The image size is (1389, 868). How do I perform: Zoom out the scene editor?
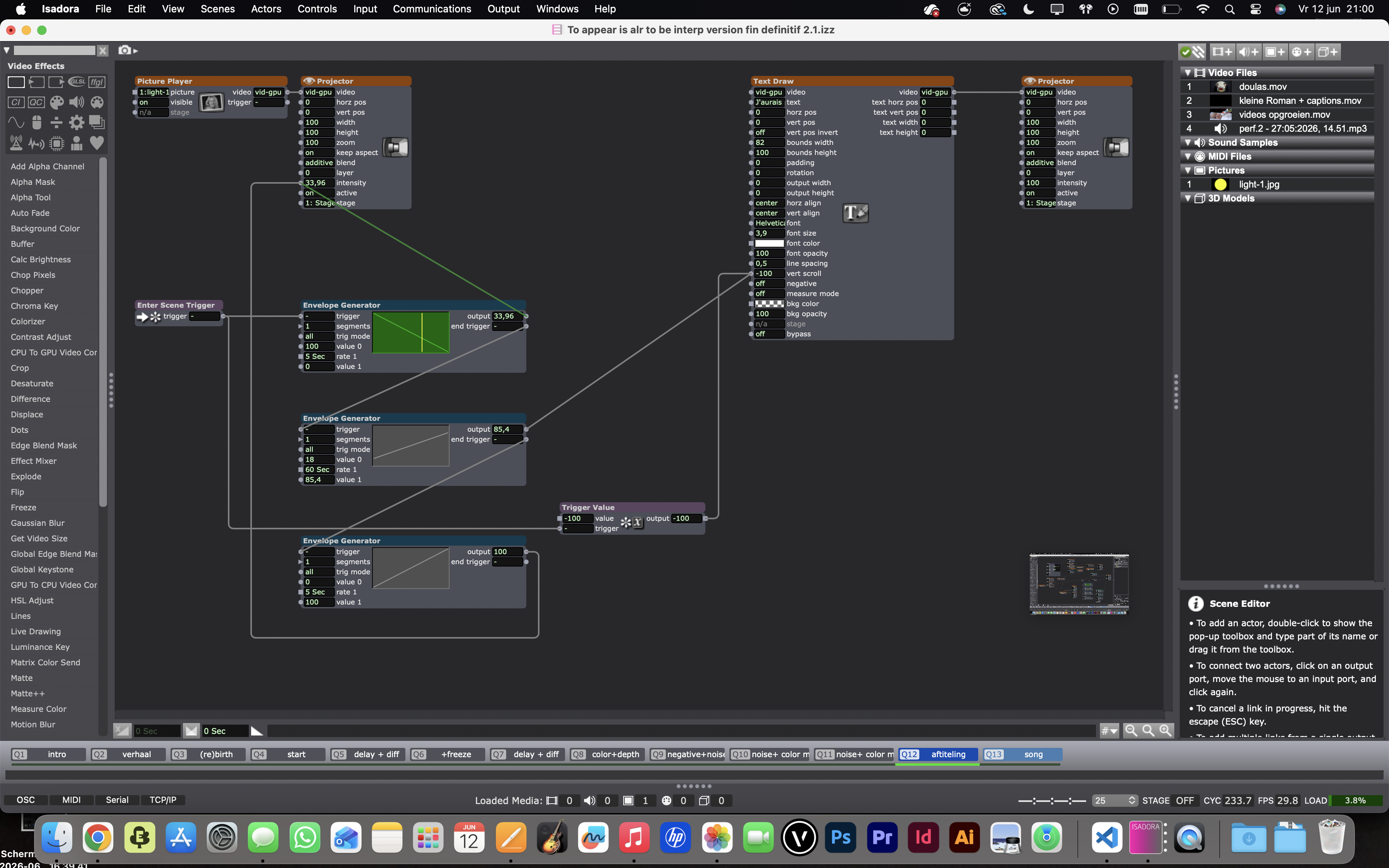point(1131,730)
